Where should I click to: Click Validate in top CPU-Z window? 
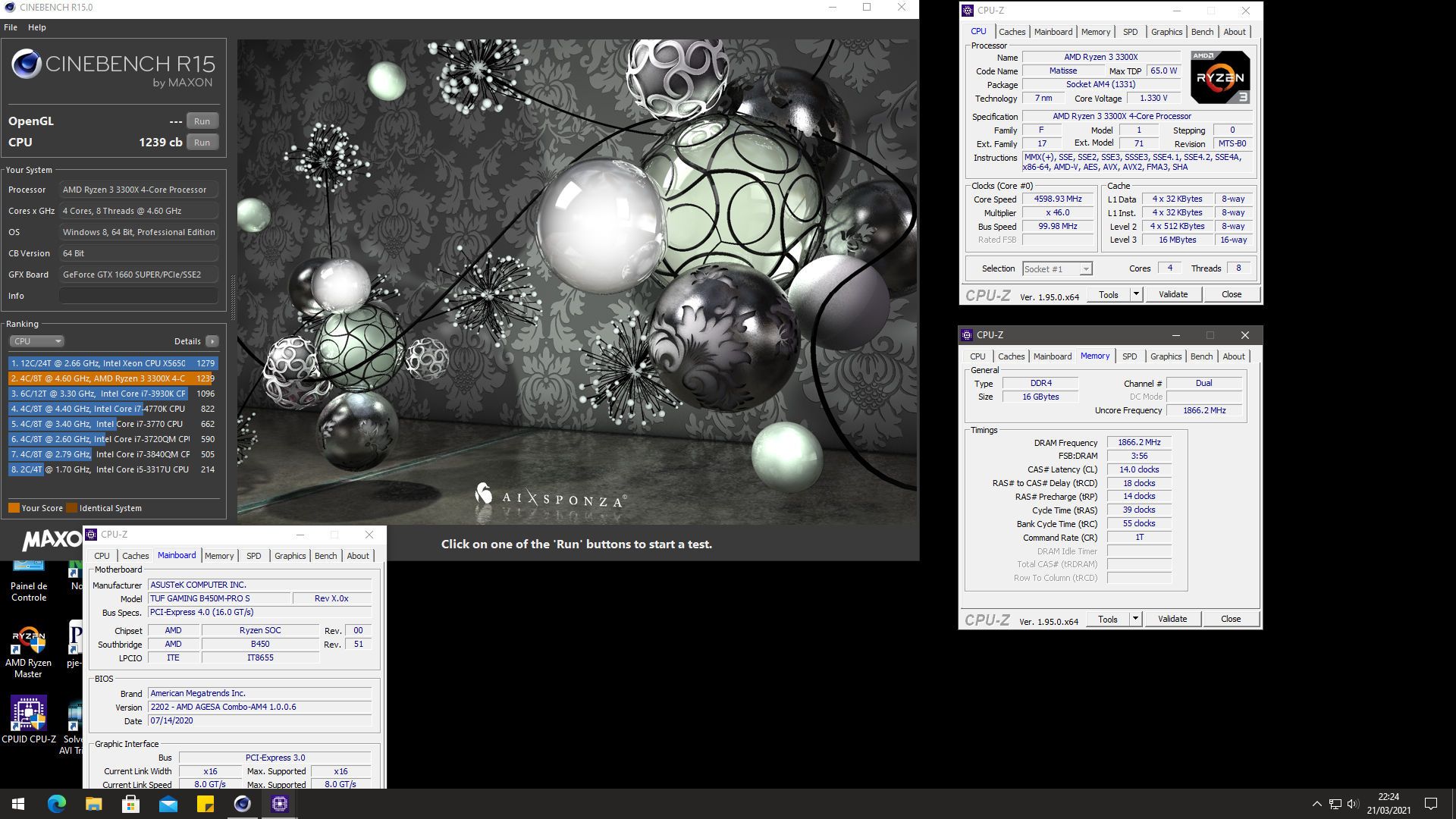1173,294
